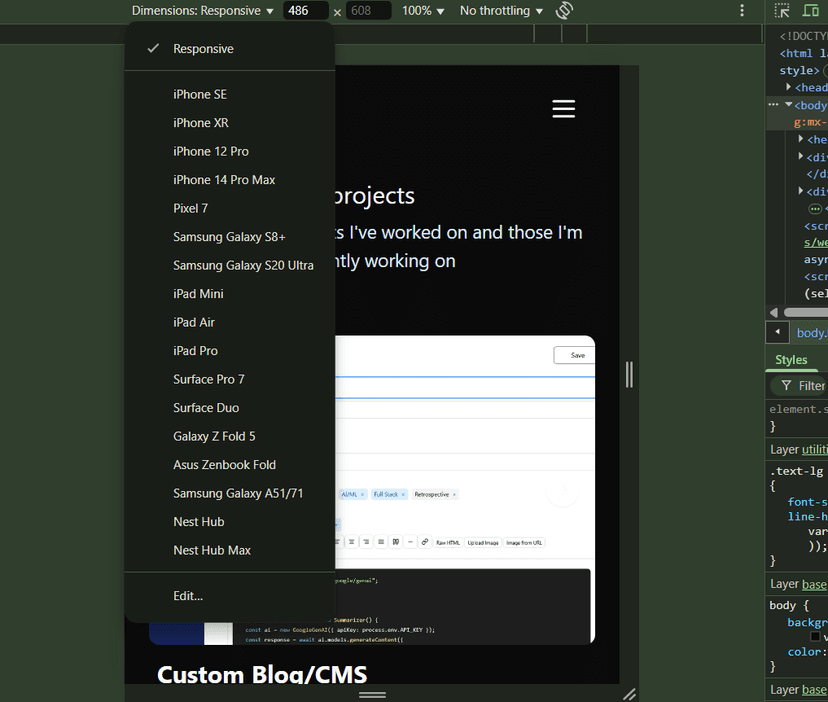Image resolution: width=828 pixels, height=702 pixels.
Task: Click the breadcrumb left scroll arrow
Action: [x=777, y=332]
